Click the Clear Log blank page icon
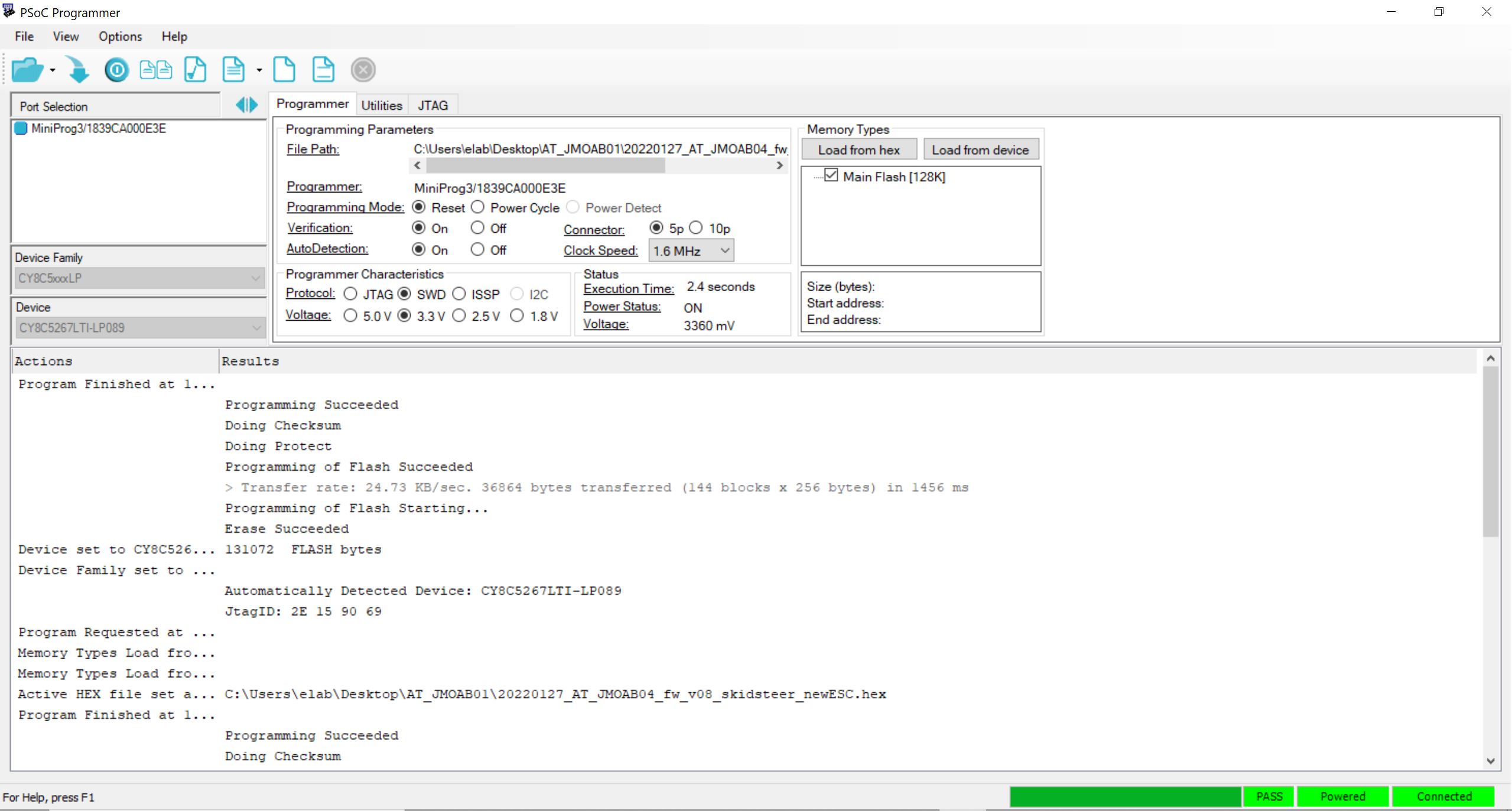The height and width of the screenshot is (811, 1512). (x=284, y=70)
